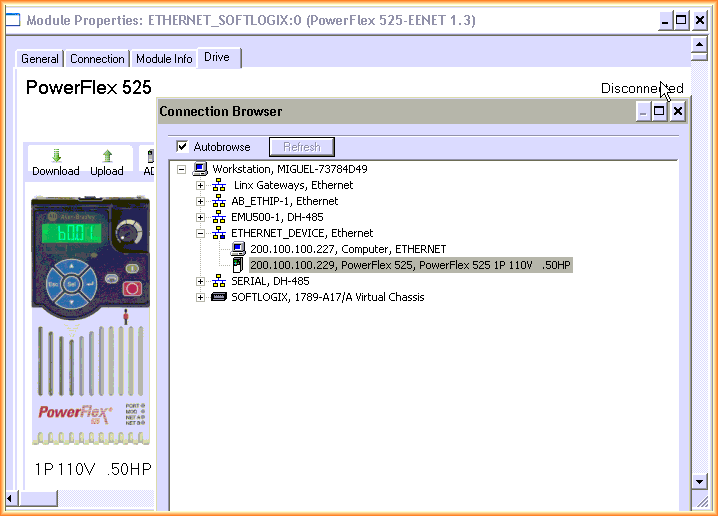Select the Workstation computer icon in tree
The height and width of the screenshot is (516, 718).
[199, 169]
